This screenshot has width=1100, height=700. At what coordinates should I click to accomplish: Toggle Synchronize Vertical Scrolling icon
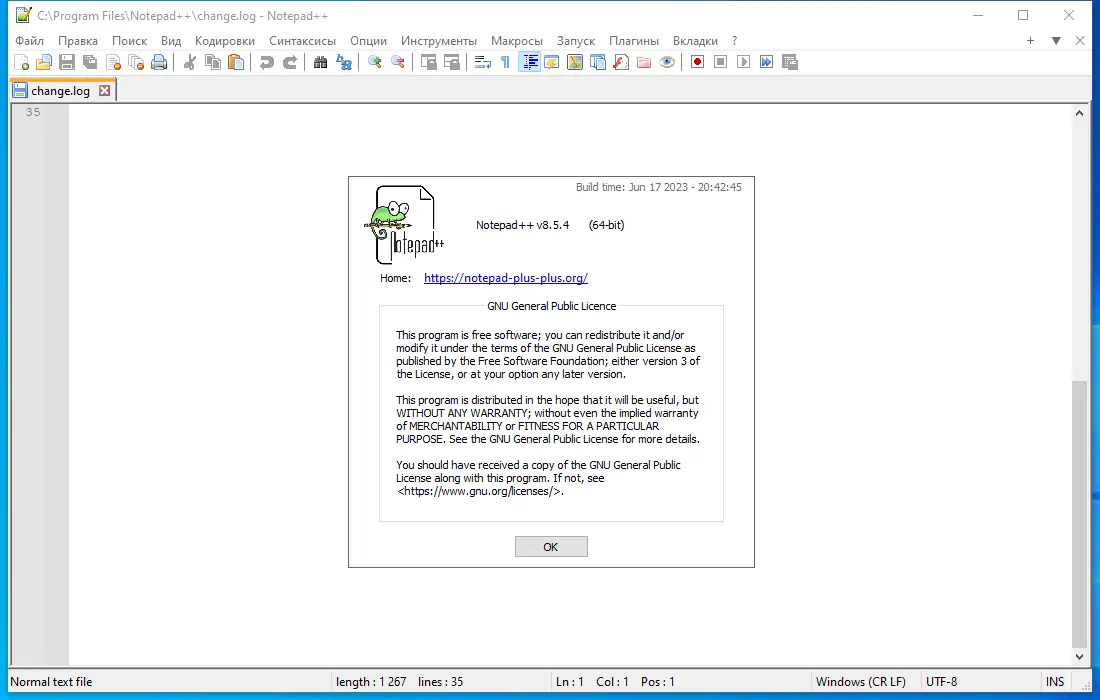click(429, 62)
